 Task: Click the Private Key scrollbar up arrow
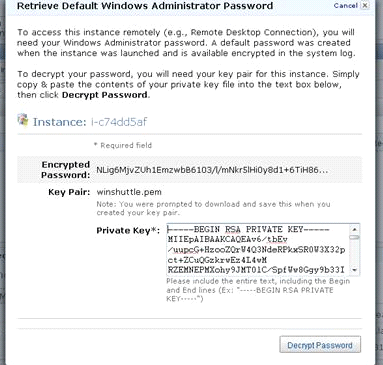tap(355, 229)
